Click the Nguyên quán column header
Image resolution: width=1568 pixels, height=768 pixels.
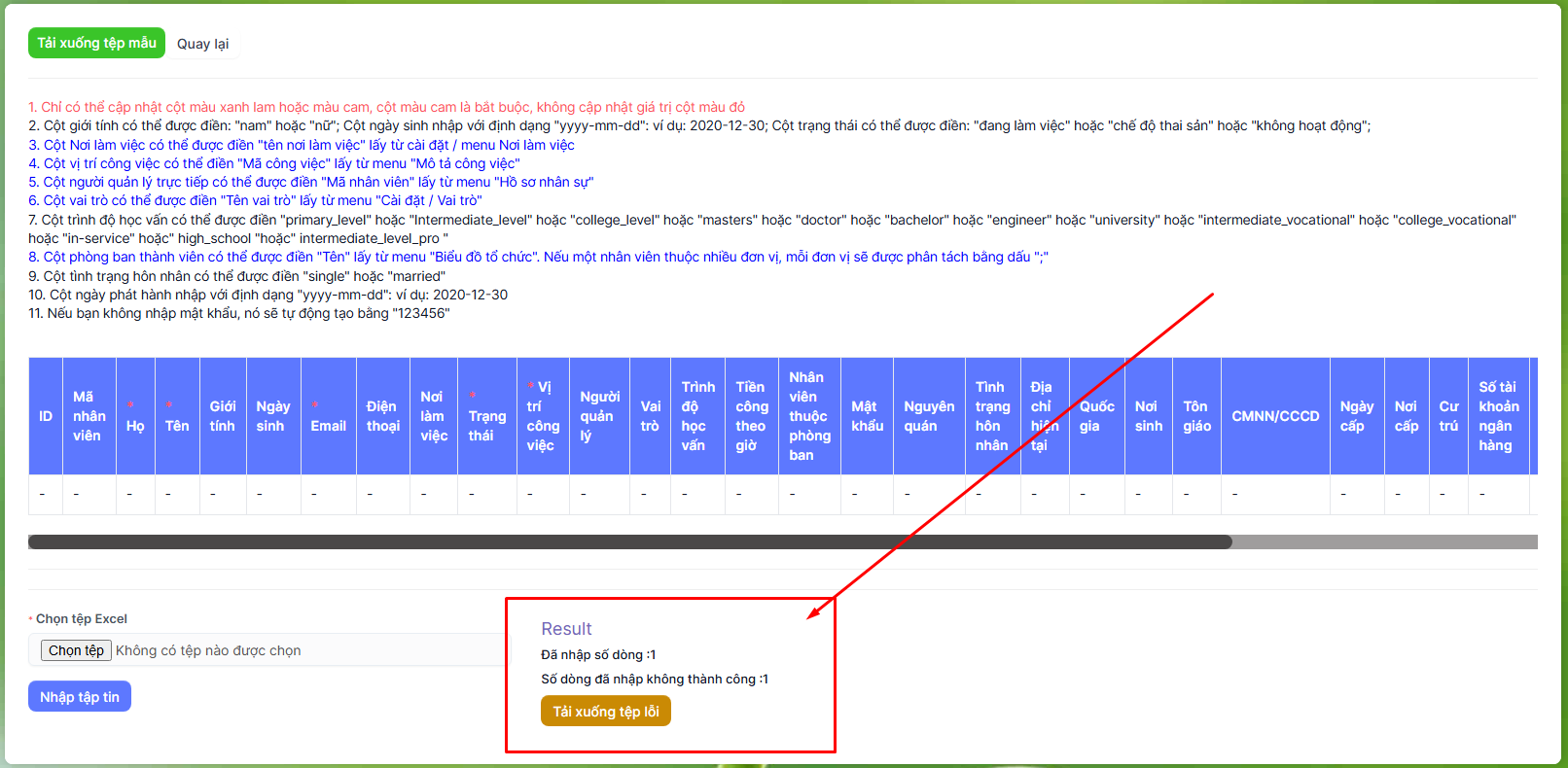[929, 416]
